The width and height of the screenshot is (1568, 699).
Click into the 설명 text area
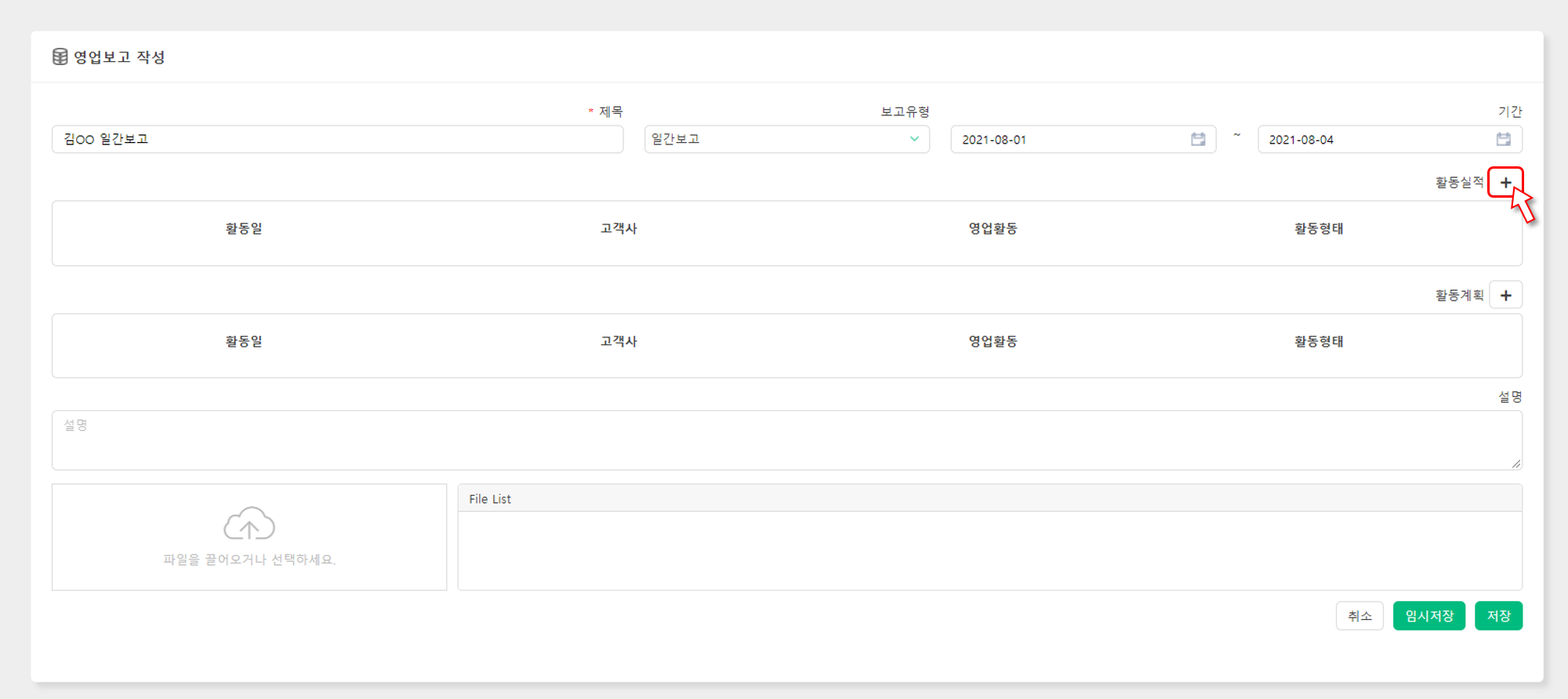point(784,440)
